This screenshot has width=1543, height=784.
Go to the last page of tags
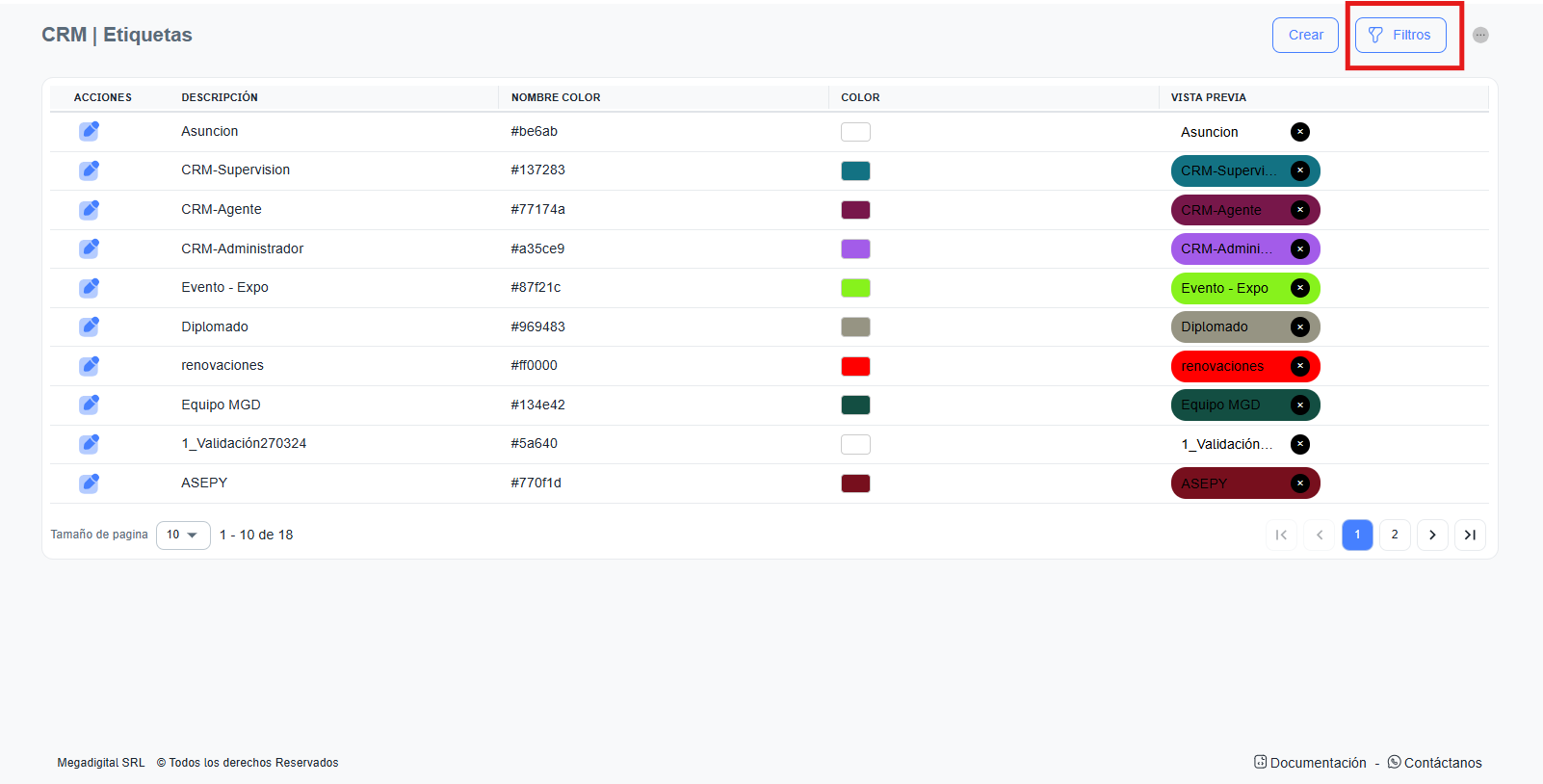(1470, 535)
